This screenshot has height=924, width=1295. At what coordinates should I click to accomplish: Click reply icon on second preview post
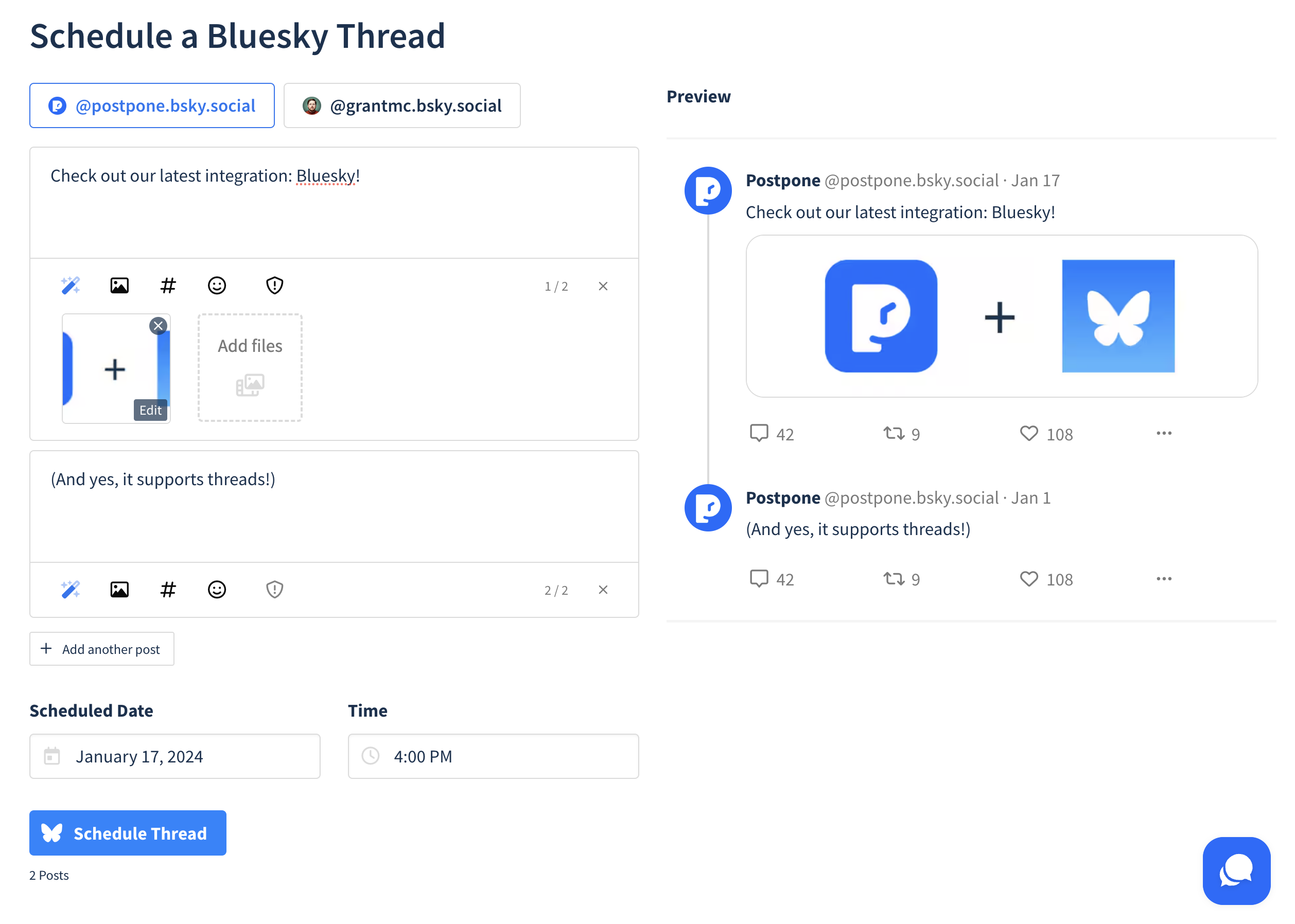pos(759,579)
